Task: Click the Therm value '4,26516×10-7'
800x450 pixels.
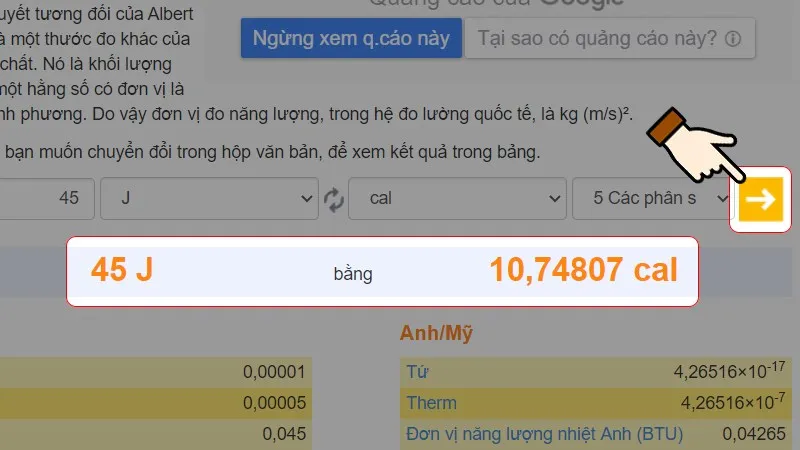Action: coord(733,402)
